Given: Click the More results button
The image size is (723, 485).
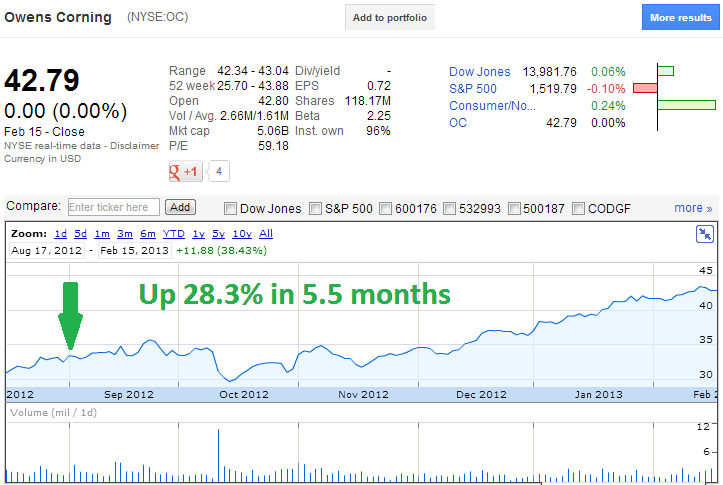Looking at the screenshot, I should [681, 18].
